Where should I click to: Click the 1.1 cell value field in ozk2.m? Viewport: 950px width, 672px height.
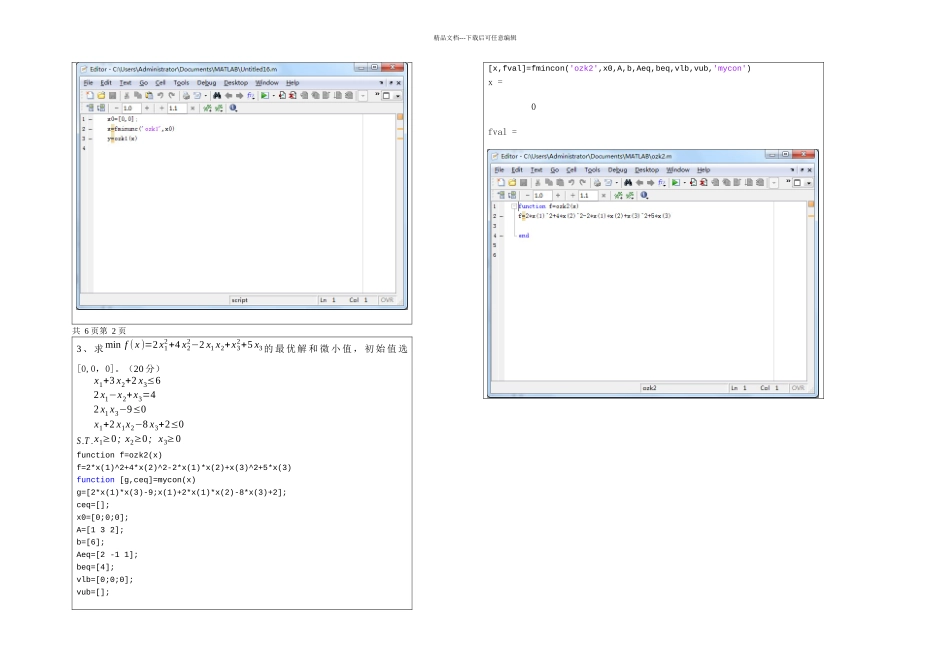[x=587, y=196]
